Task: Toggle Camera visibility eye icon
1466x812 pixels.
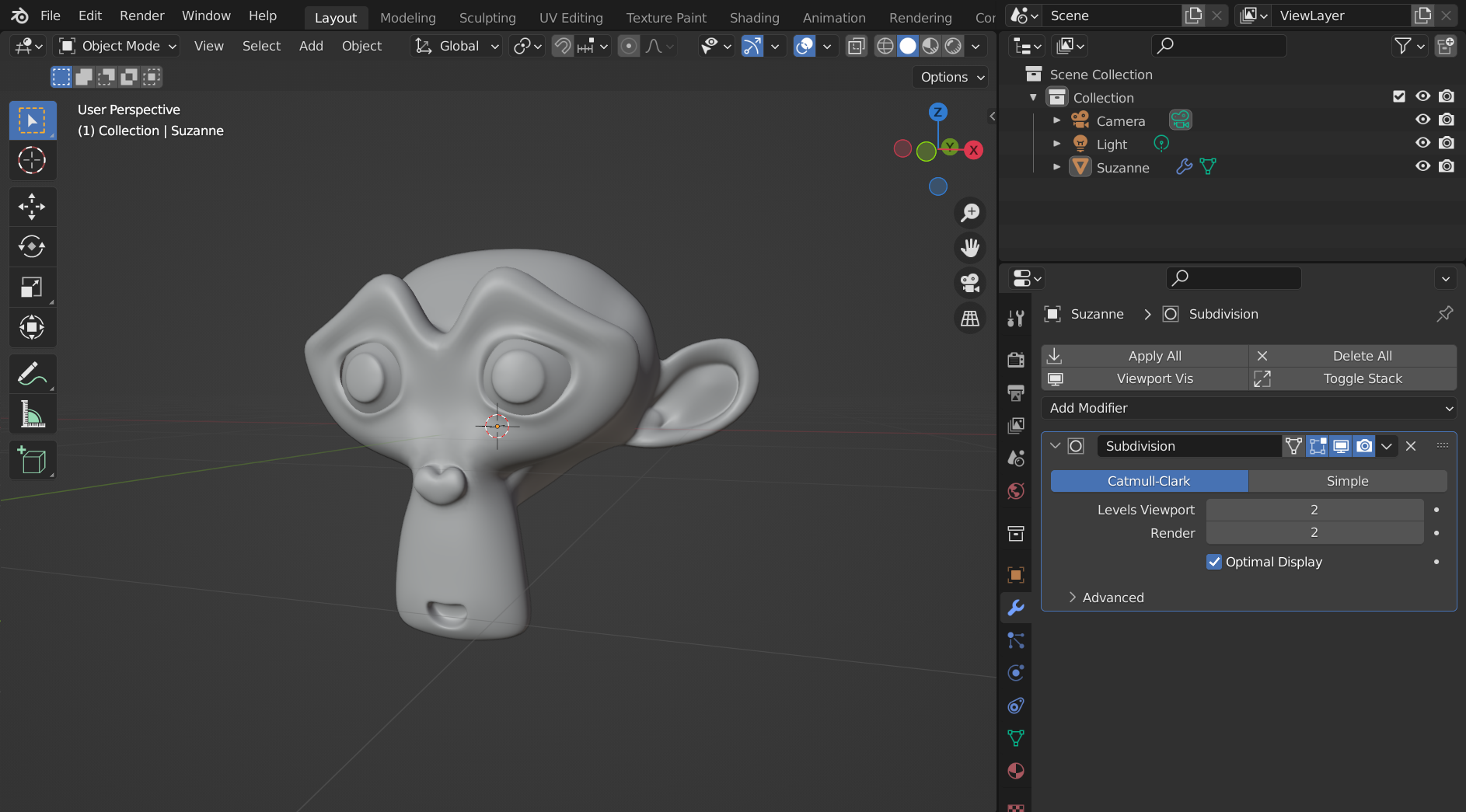Action: pos(1422,120)
